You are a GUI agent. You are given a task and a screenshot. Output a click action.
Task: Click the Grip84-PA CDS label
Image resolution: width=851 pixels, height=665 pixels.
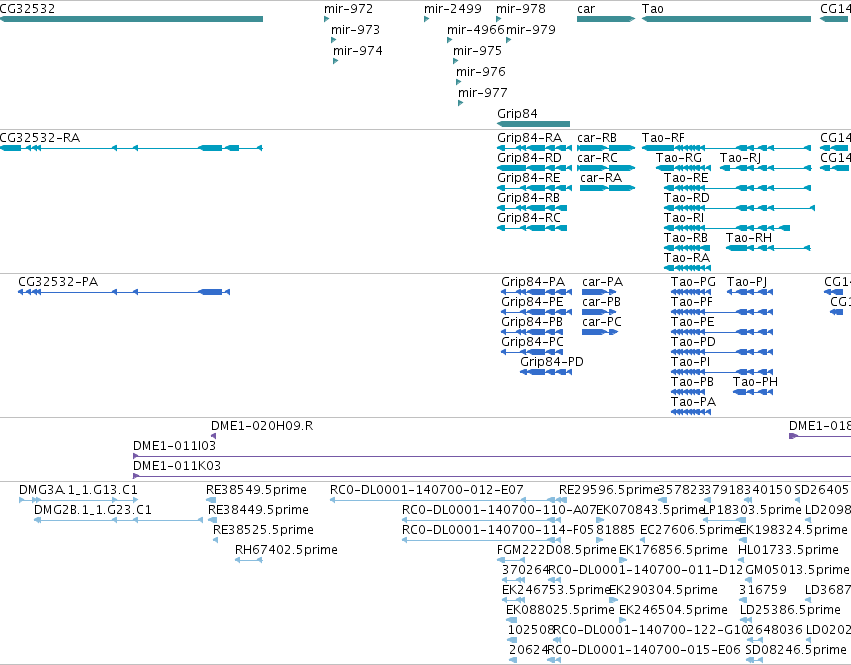pos(533,282)
